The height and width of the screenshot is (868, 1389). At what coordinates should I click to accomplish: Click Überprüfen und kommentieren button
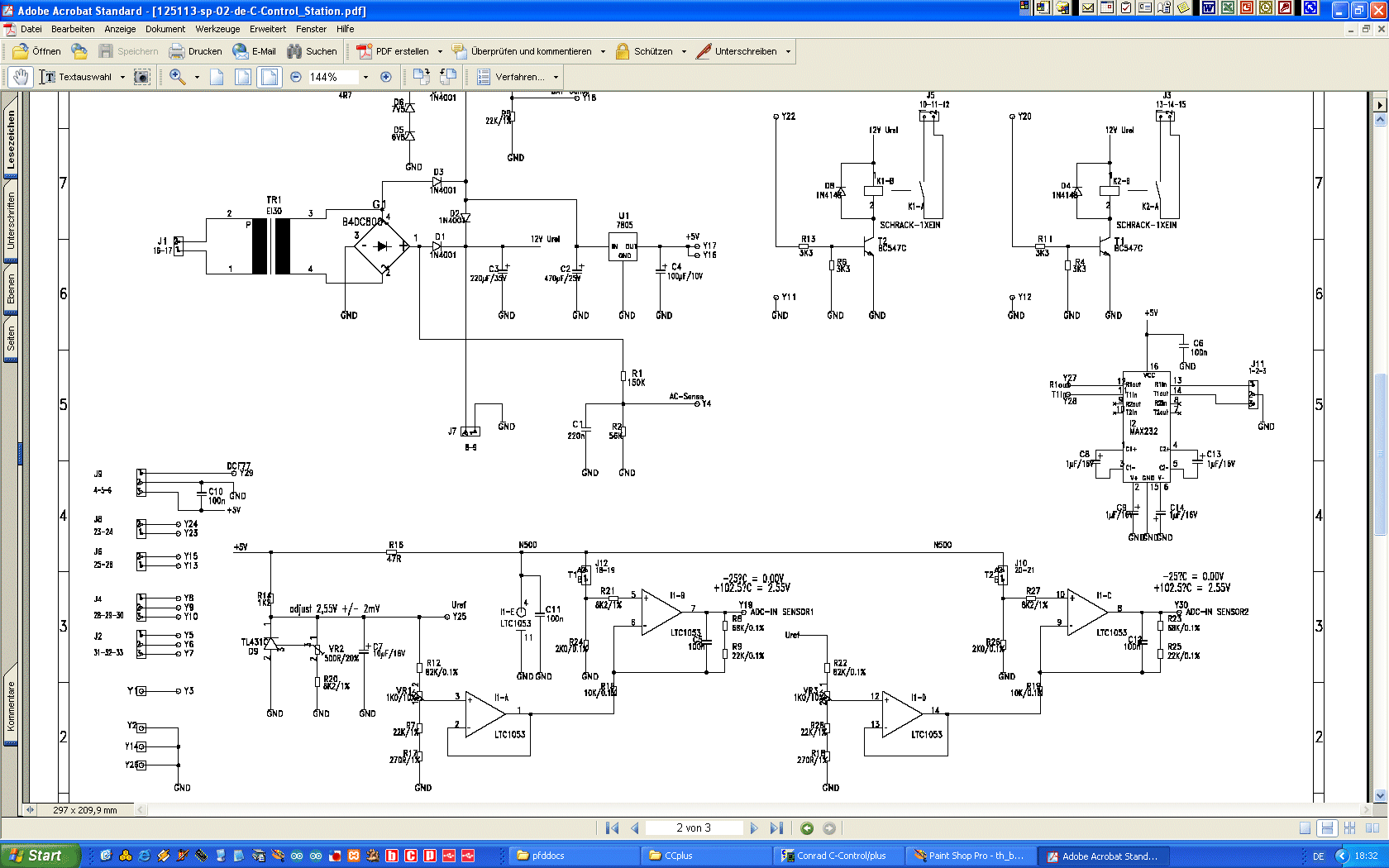[x=523, y=51]
